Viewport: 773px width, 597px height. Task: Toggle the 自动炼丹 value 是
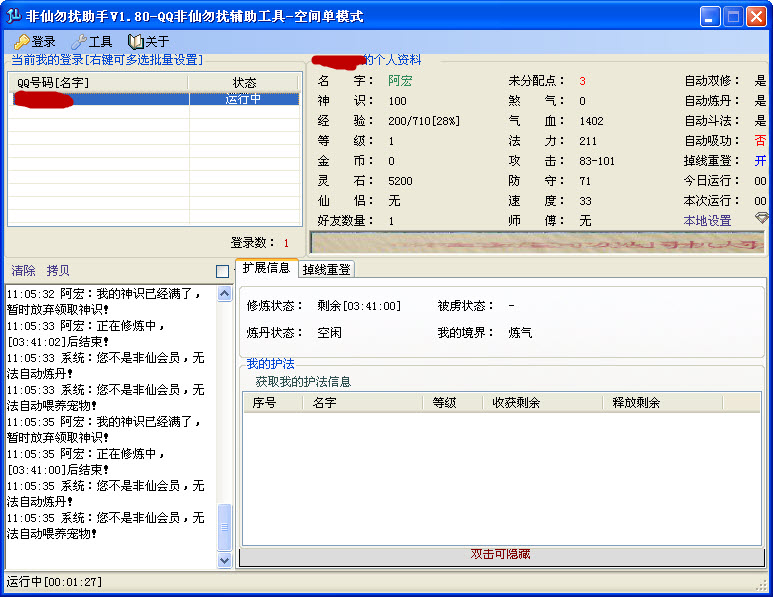pyautogui.click(x=760, y=101)
